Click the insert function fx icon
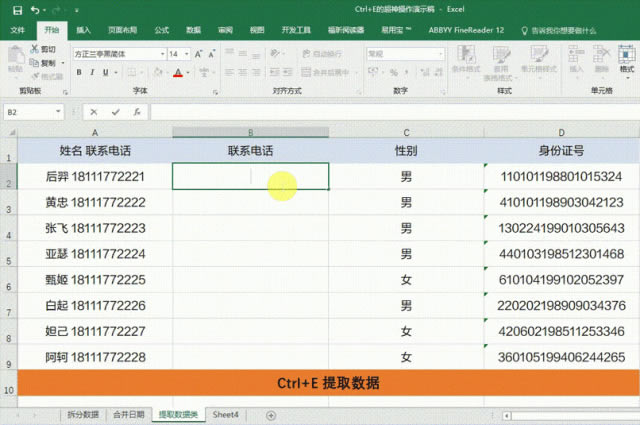The height and width of the screenshot is (425, 640). pyautogui.click(x=137, y=112)
